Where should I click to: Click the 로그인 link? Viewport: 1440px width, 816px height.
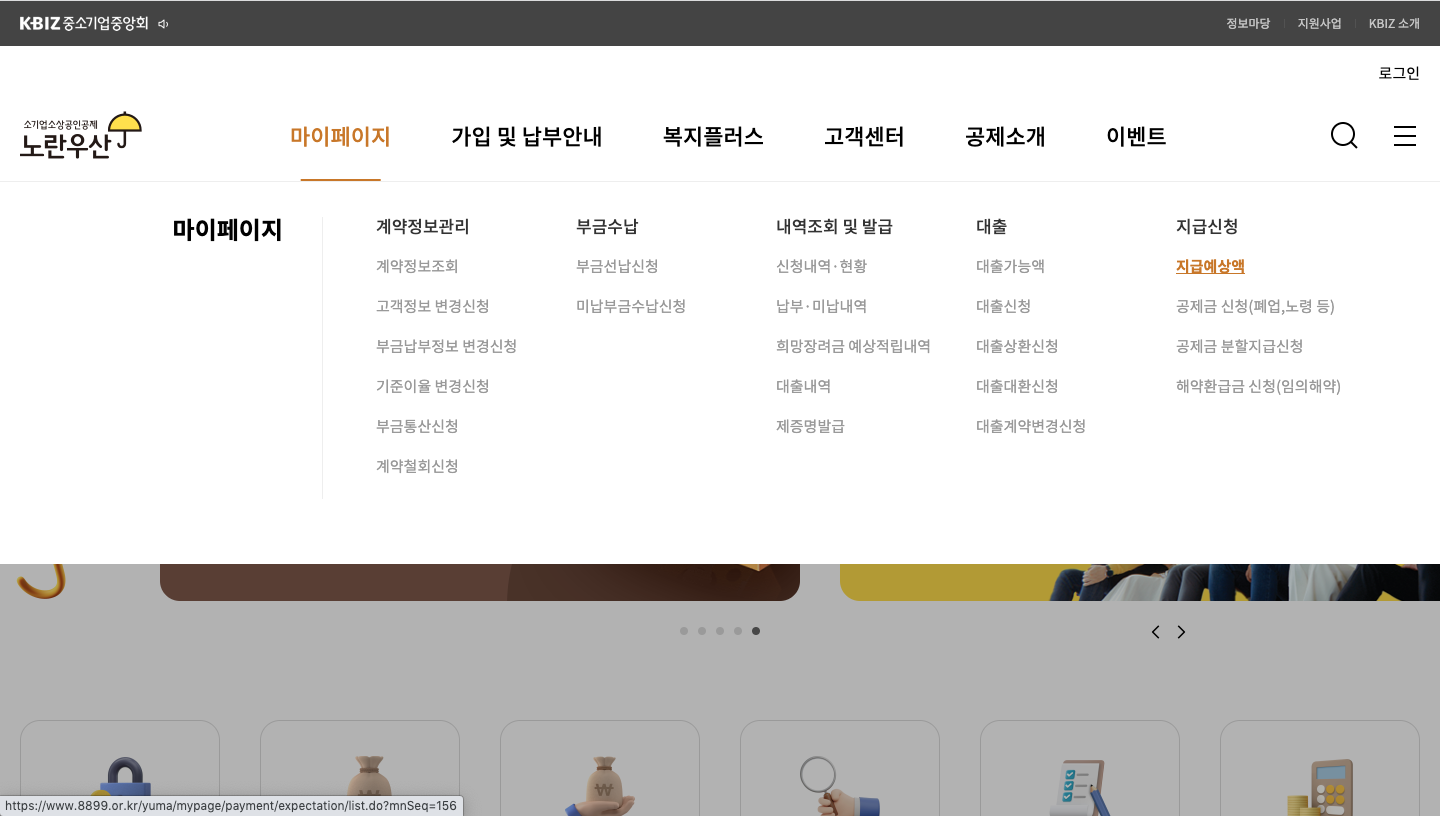tap(1398, 72)
